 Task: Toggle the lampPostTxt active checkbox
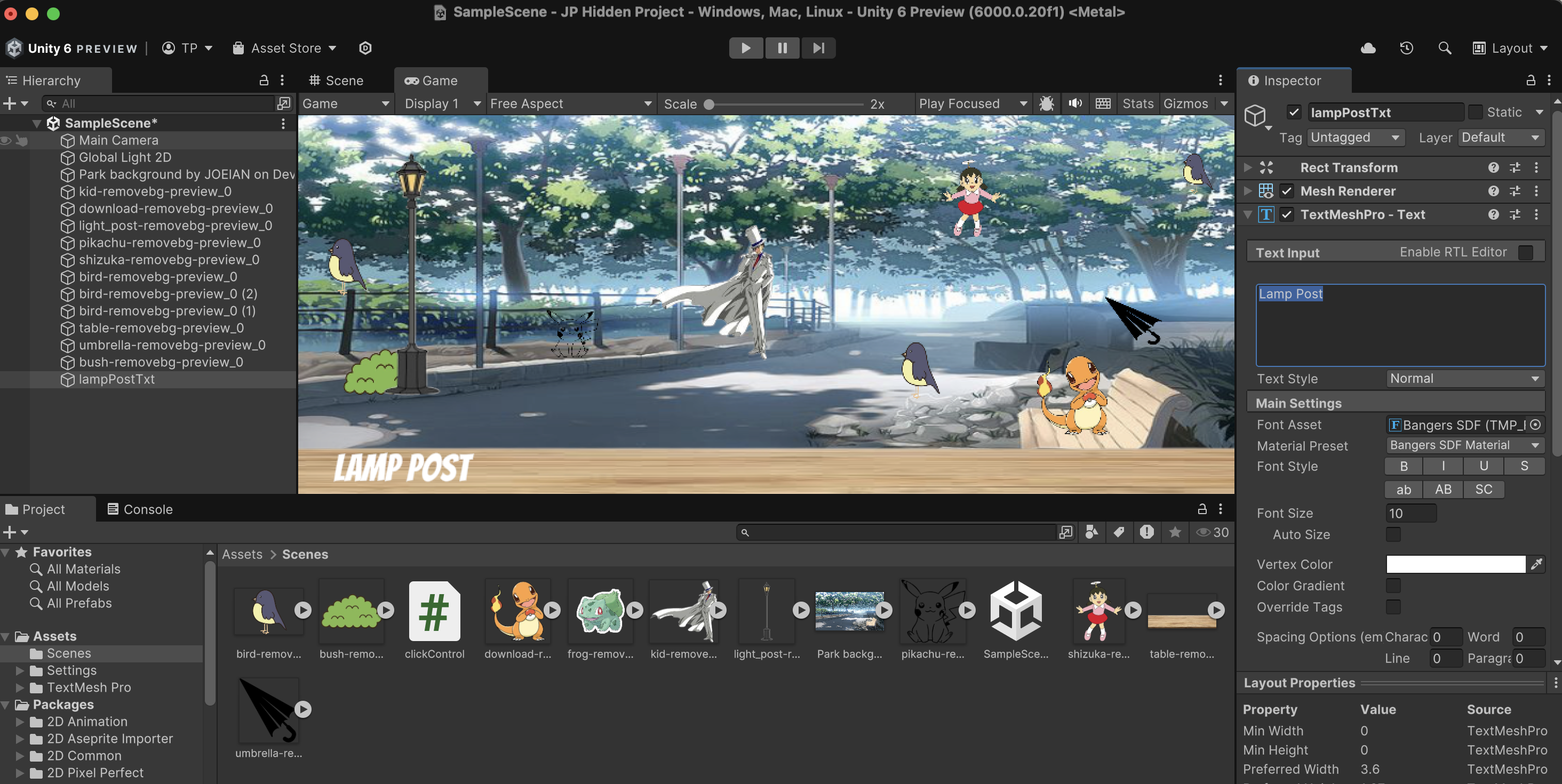[1294, 112]
